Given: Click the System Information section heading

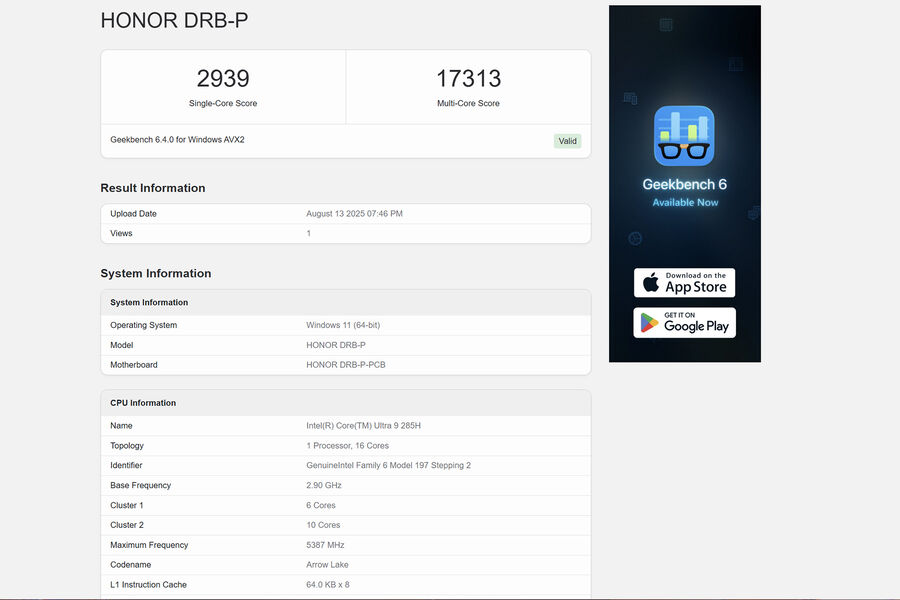Looking at the screenshot, I should tap(156, 273).
